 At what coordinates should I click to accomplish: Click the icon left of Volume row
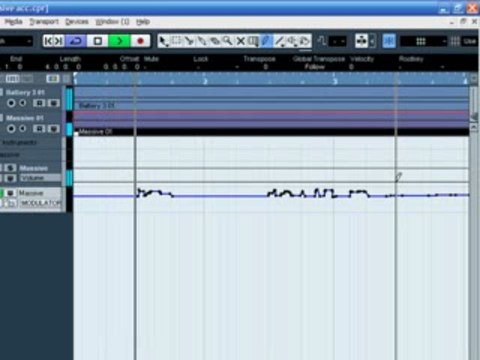point(10,178)
